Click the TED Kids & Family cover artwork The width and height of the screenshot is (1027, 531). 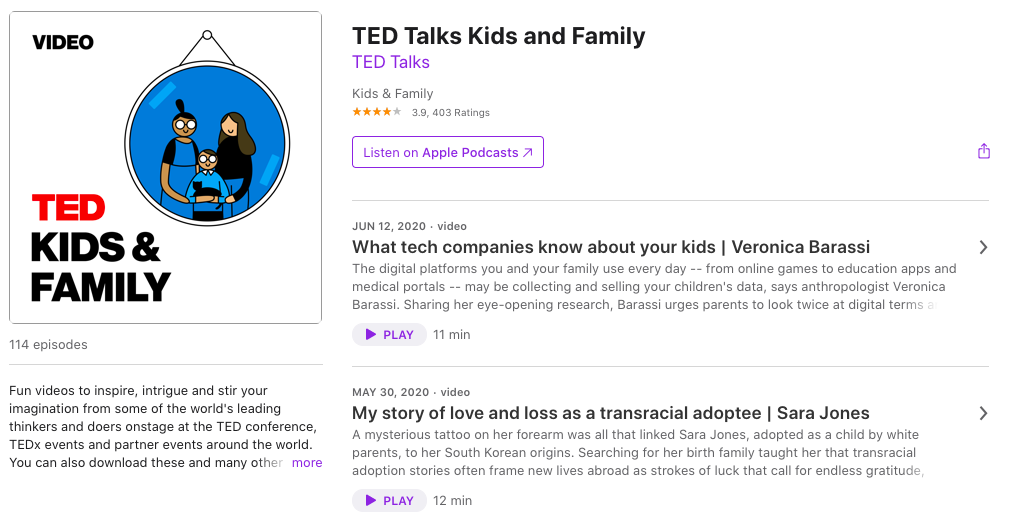click(165, 167)
